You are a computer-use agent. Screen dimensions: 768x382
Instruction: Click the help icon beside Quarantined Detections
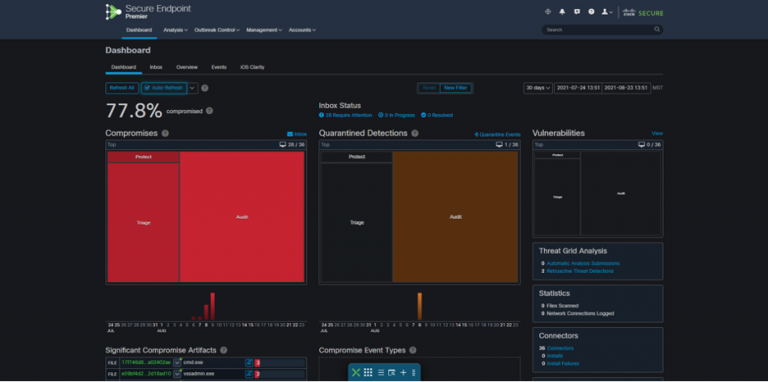point(415,133)
